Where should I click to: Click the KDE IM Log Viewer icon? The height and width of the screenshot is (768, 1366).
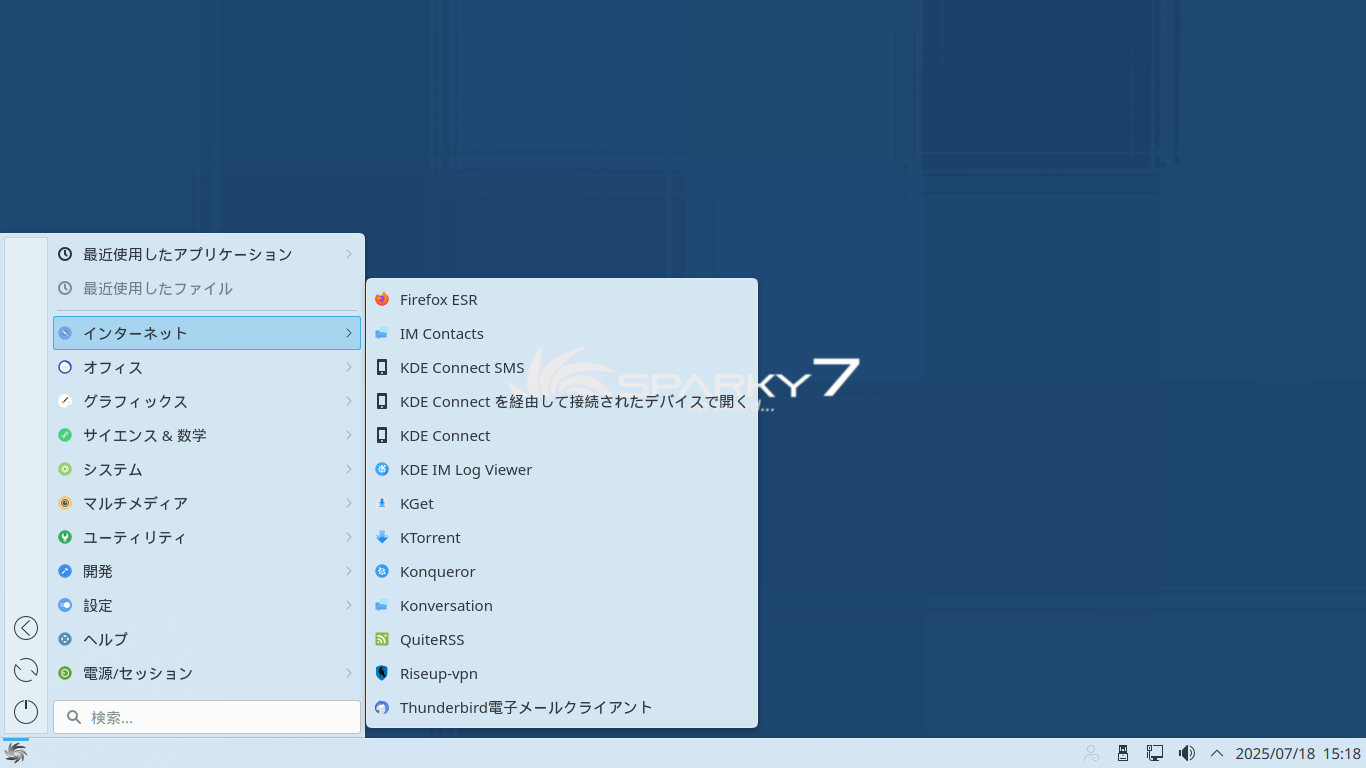click(x=382, y=470)
